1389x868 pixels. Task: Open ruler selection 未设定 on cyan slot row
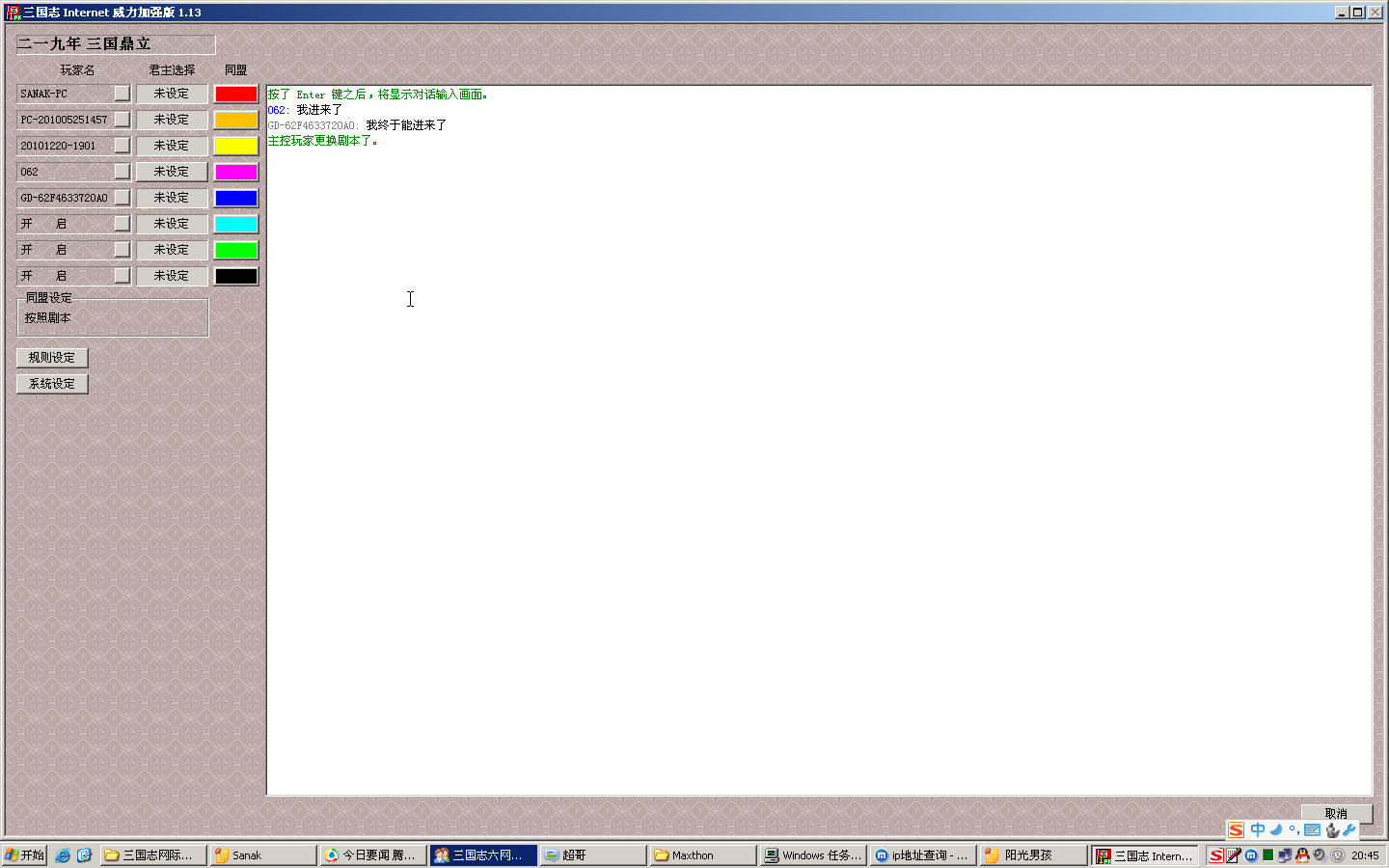[172, 224]
